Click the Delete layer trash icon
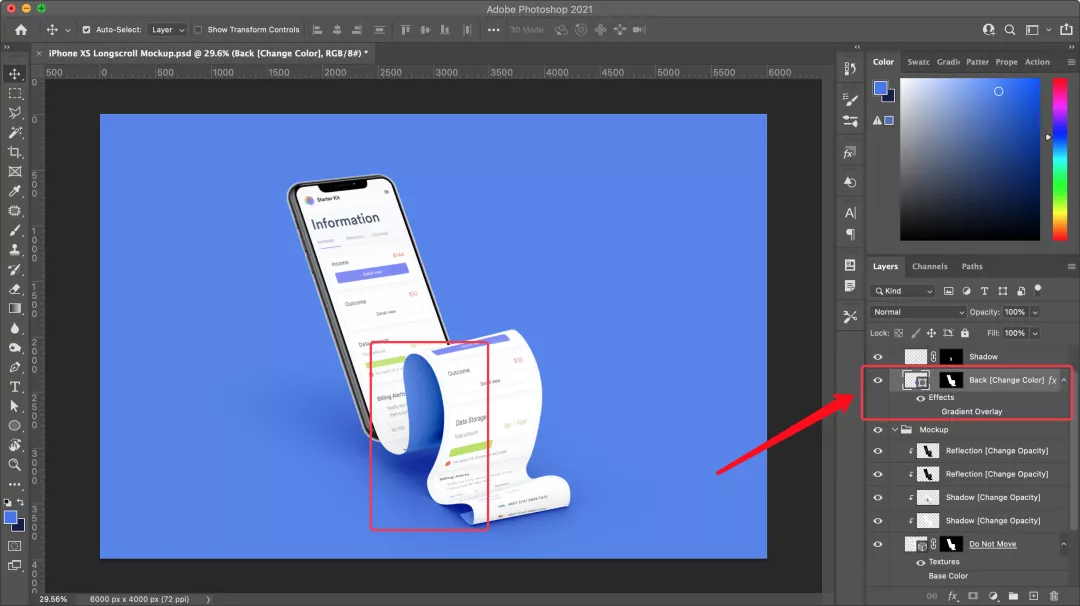The width and height of the screenshot is (1080, 606). point(1054,596)
